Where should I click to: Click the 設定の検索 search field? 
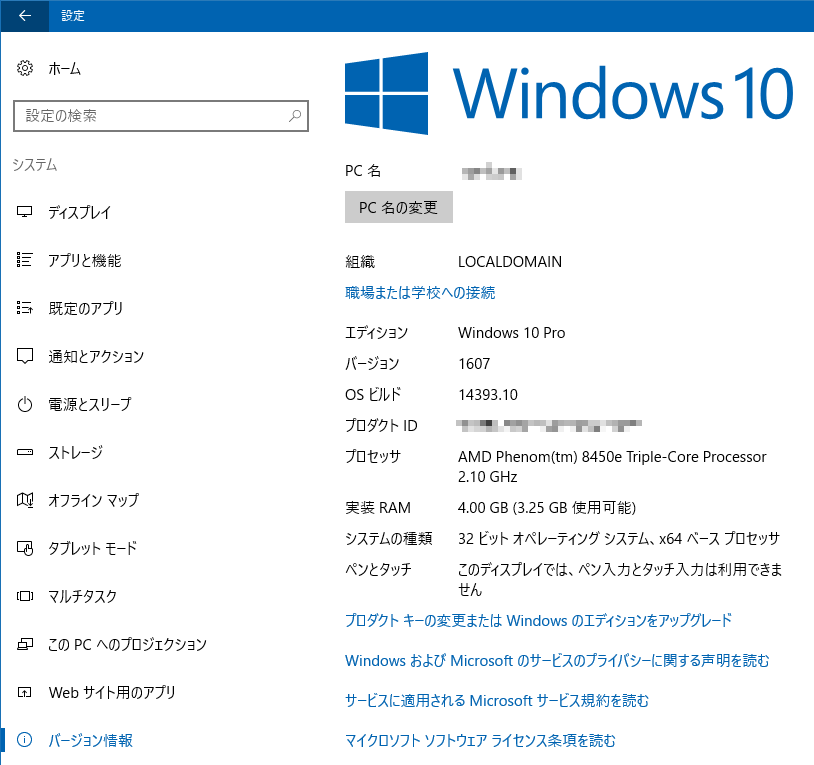[x=161, y=116]
